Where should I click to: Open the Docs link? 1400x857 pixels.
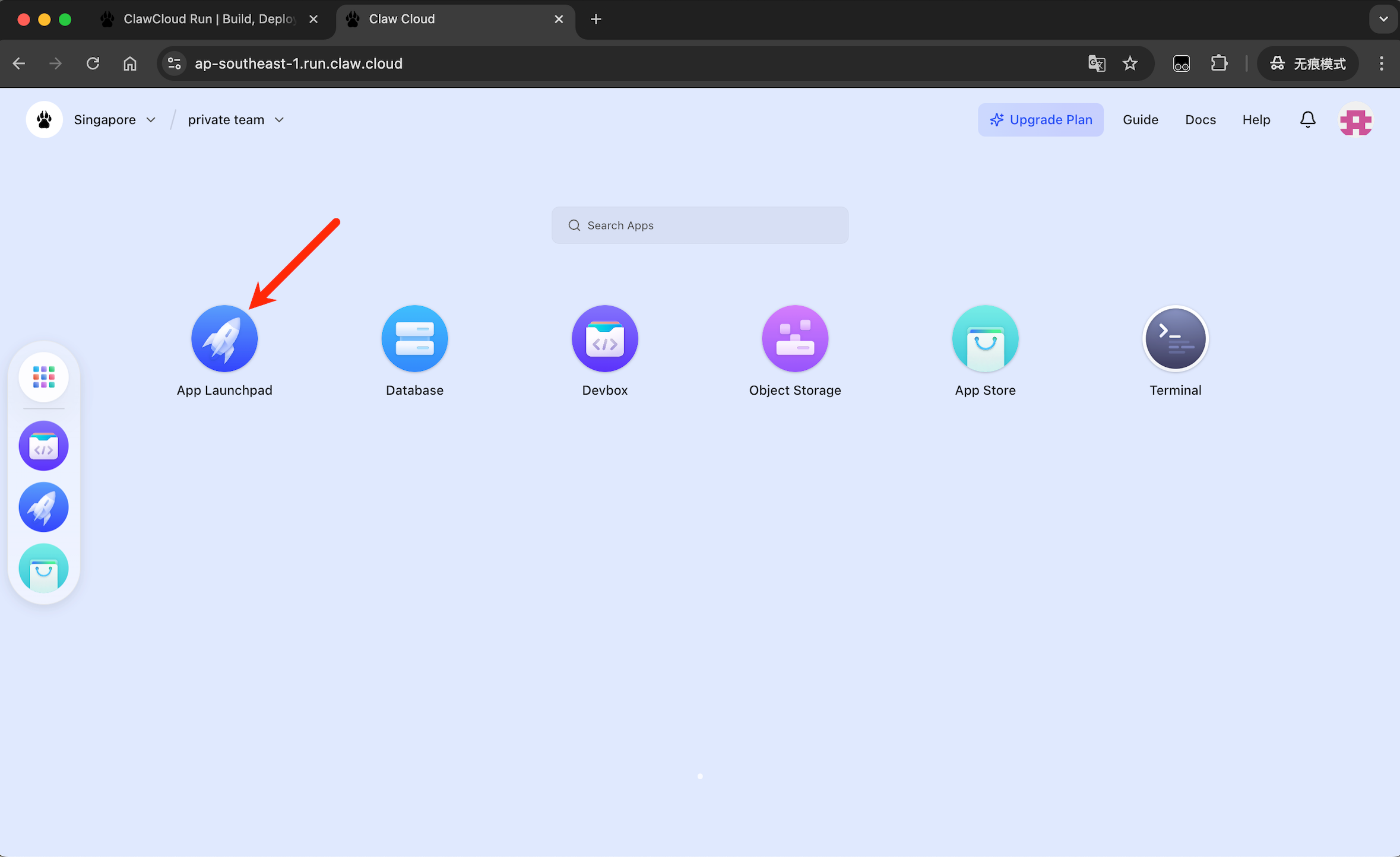(1200, 120)
